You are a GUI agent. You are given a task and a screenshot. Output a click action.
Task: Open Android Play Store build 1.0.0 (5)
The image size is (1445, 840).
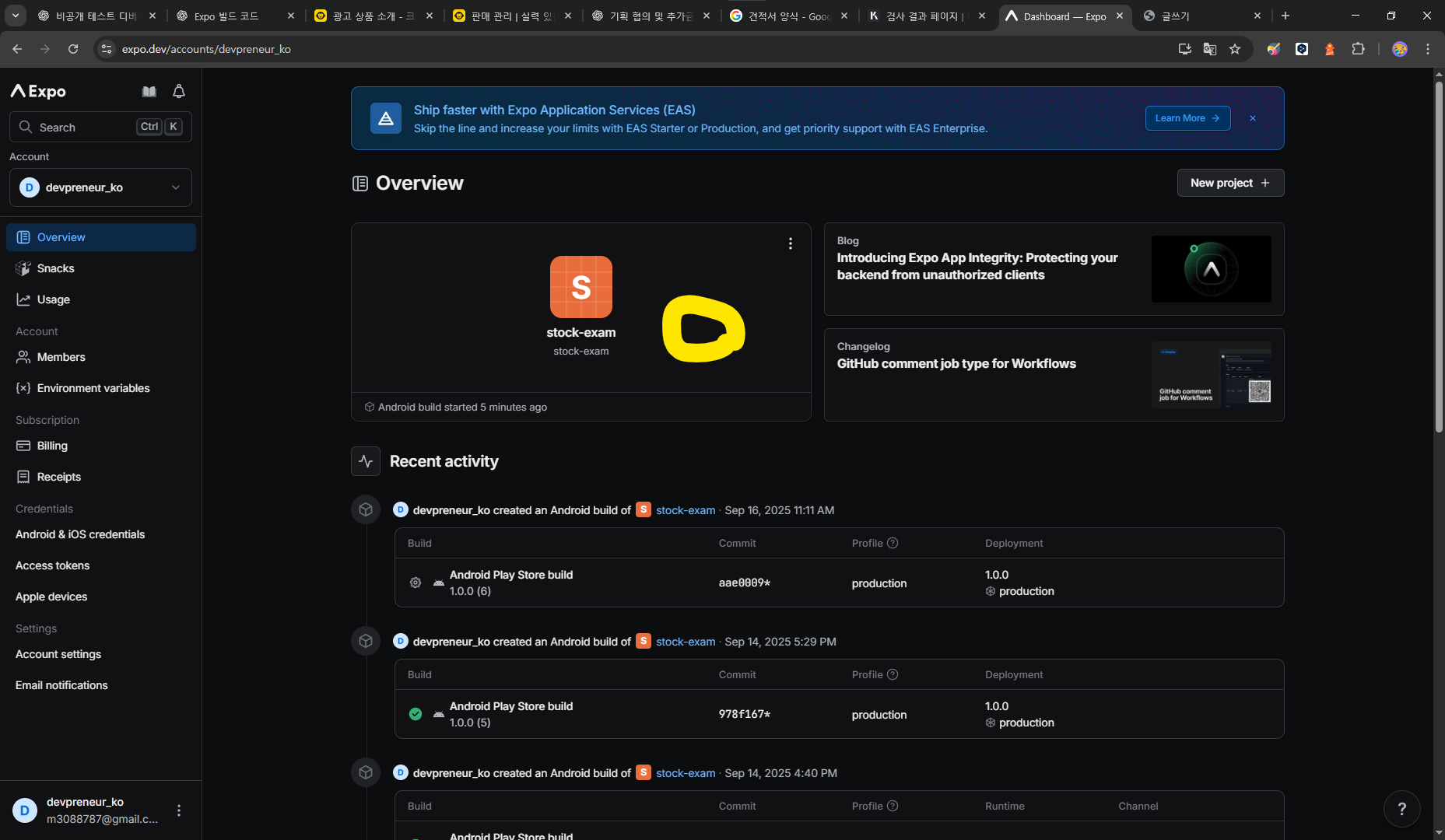[x=511, y=706]
